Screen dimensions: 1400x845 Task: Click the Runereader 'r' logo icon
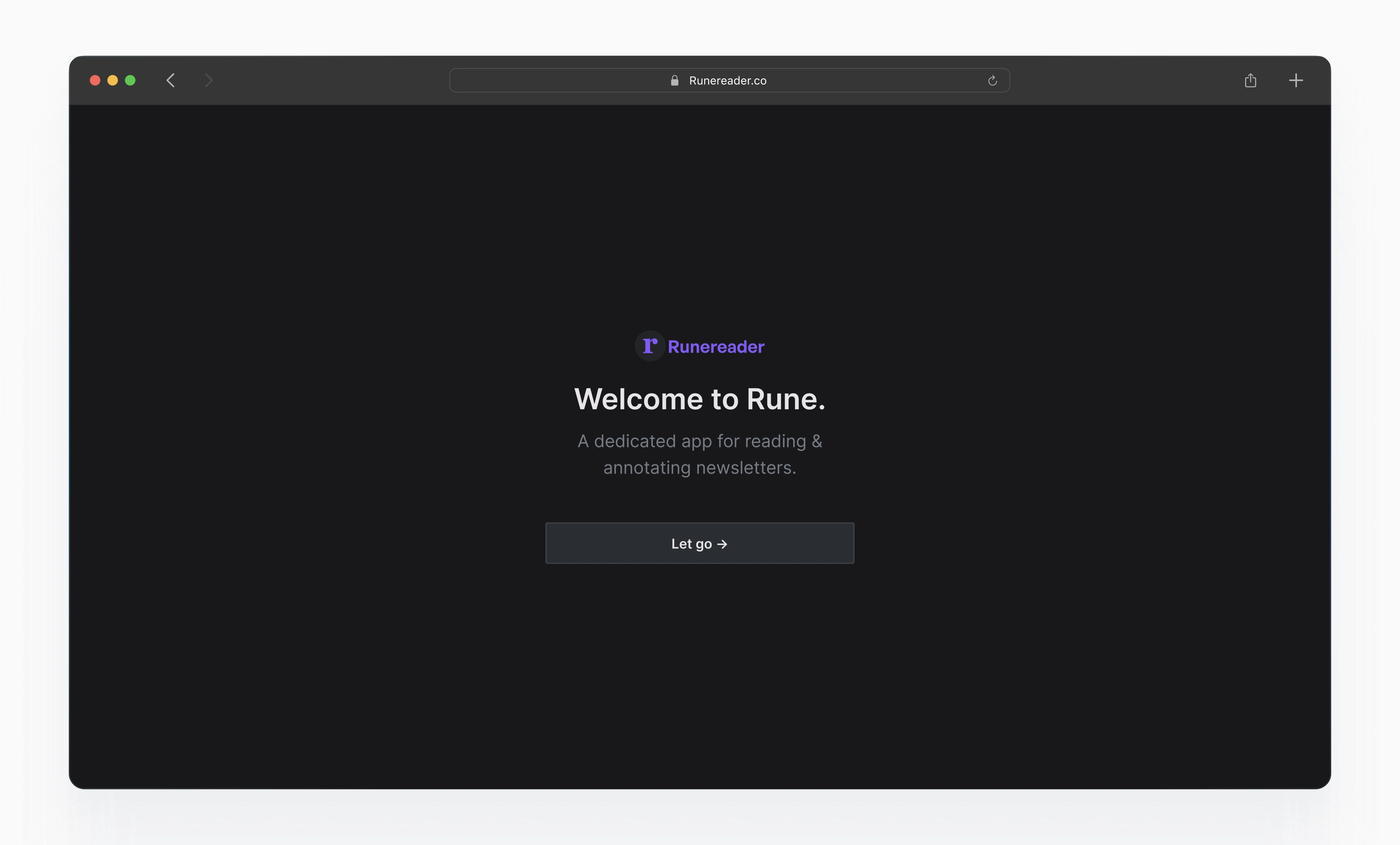pos(649,346)
